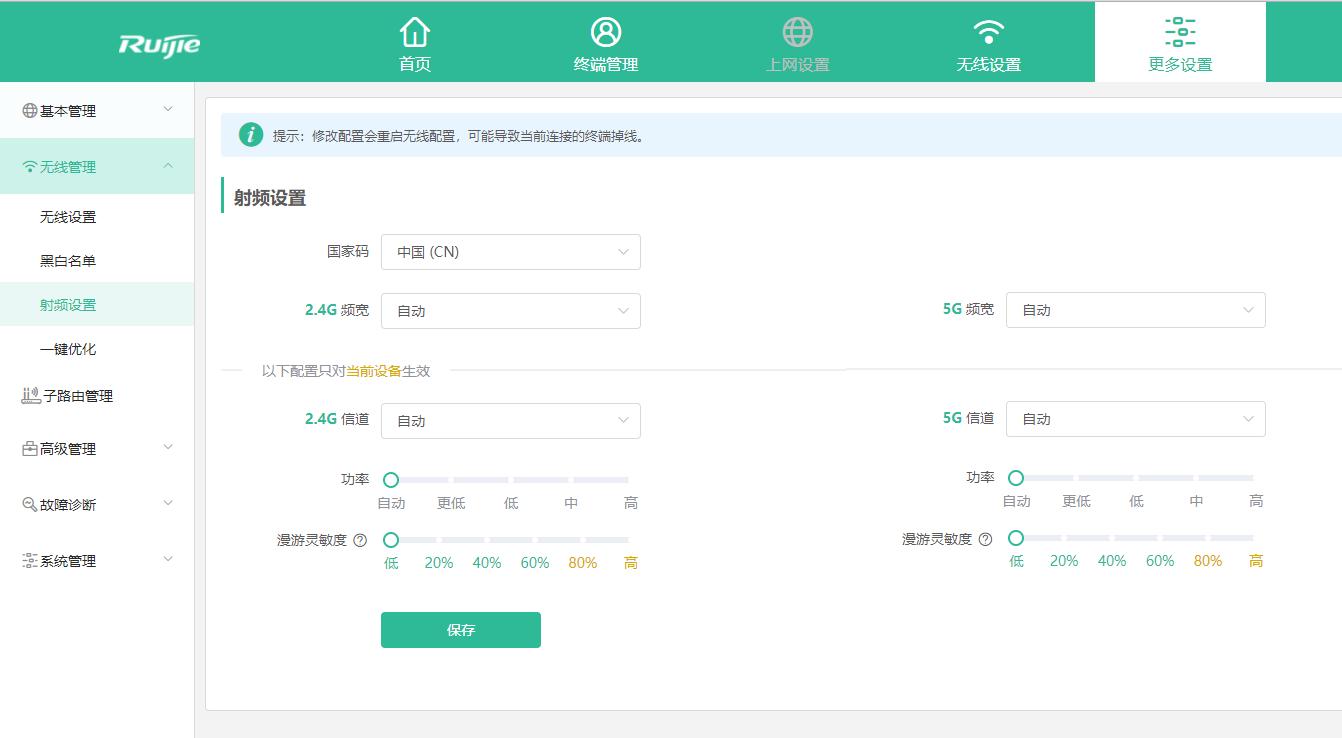Viewport: 1342px width, 738px height.
Task: Click the 保存 save button
Action: click(x=460, y=629)
